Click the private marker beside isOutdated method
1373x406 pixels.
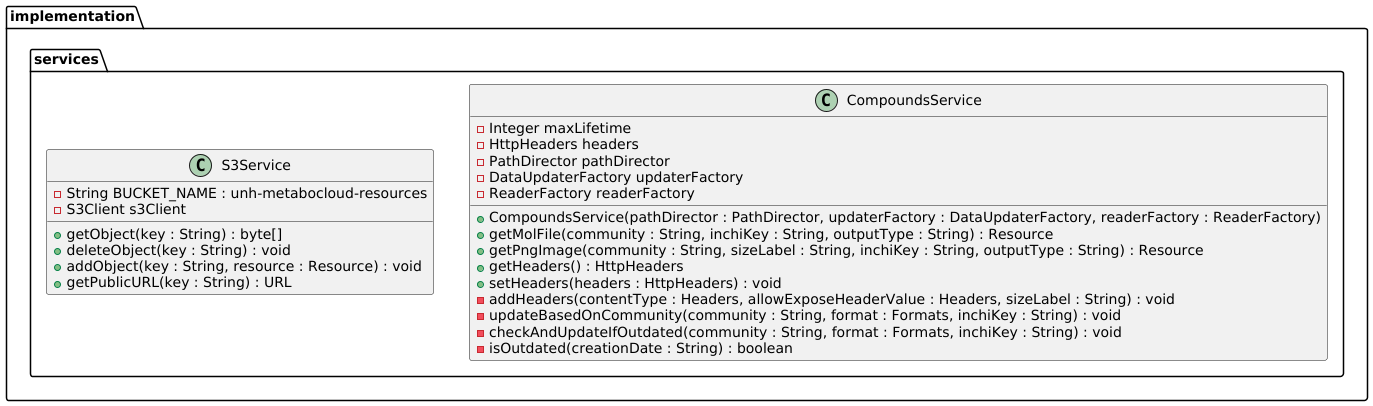click(x=481, y=348)
